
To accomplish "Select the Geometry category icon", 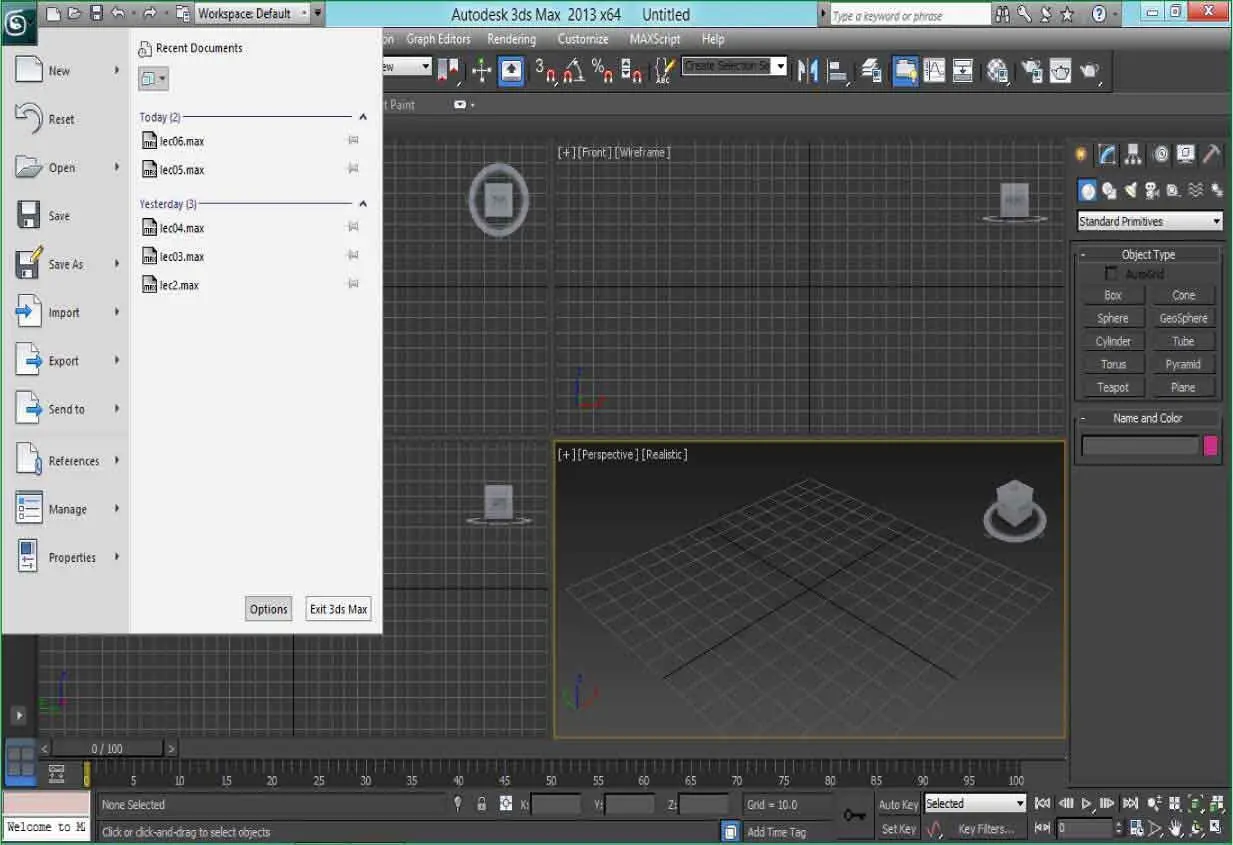I will pos(1087,190).
